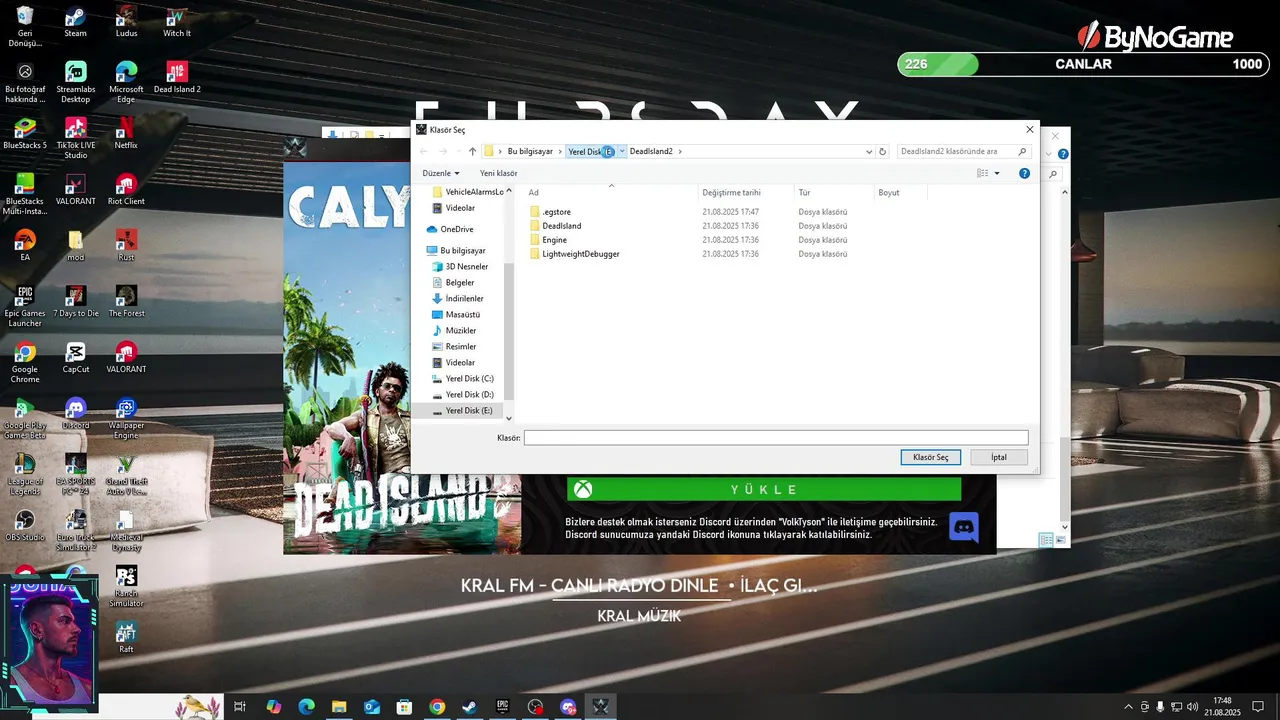Refresh the DeadIsland2 folder view

(x=882, y=151)
